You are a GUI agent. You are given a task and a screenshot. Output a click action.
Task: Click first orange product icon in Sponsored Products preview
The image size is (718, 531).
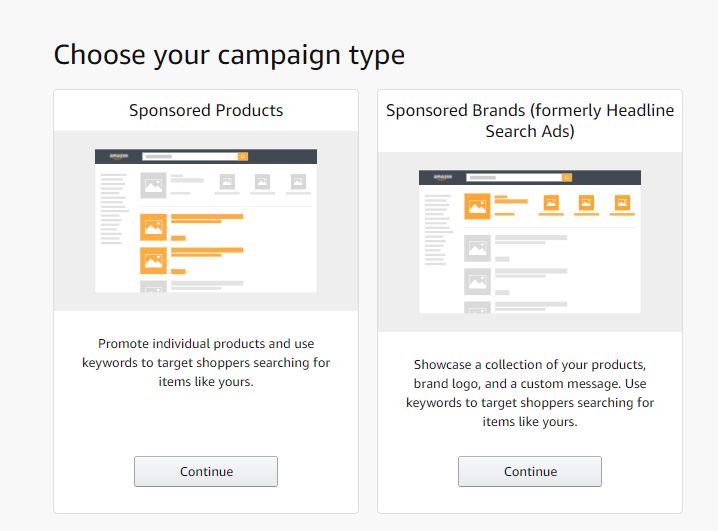pyautogui.click(x=153, y=227)
